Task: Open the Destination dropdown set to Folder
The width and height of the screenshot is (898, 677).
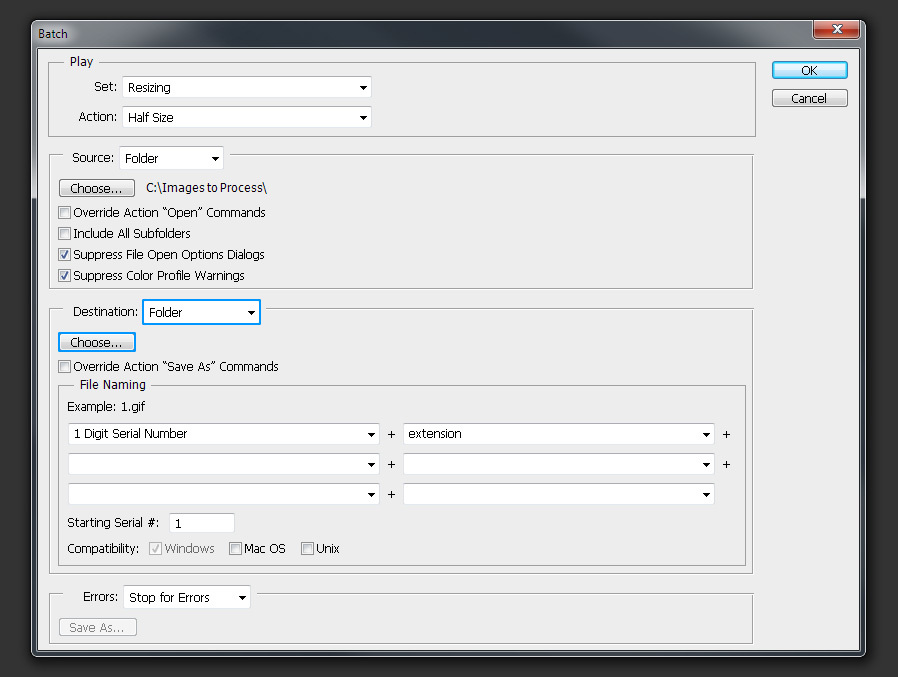Action: [202, 312]
